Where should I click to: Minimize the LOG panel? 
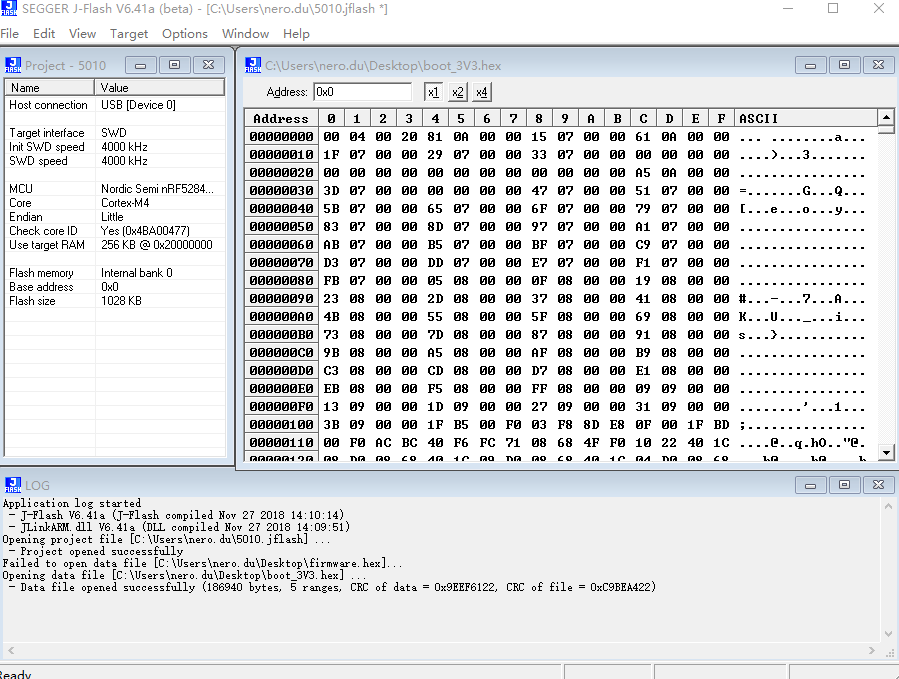coord(811,485)
